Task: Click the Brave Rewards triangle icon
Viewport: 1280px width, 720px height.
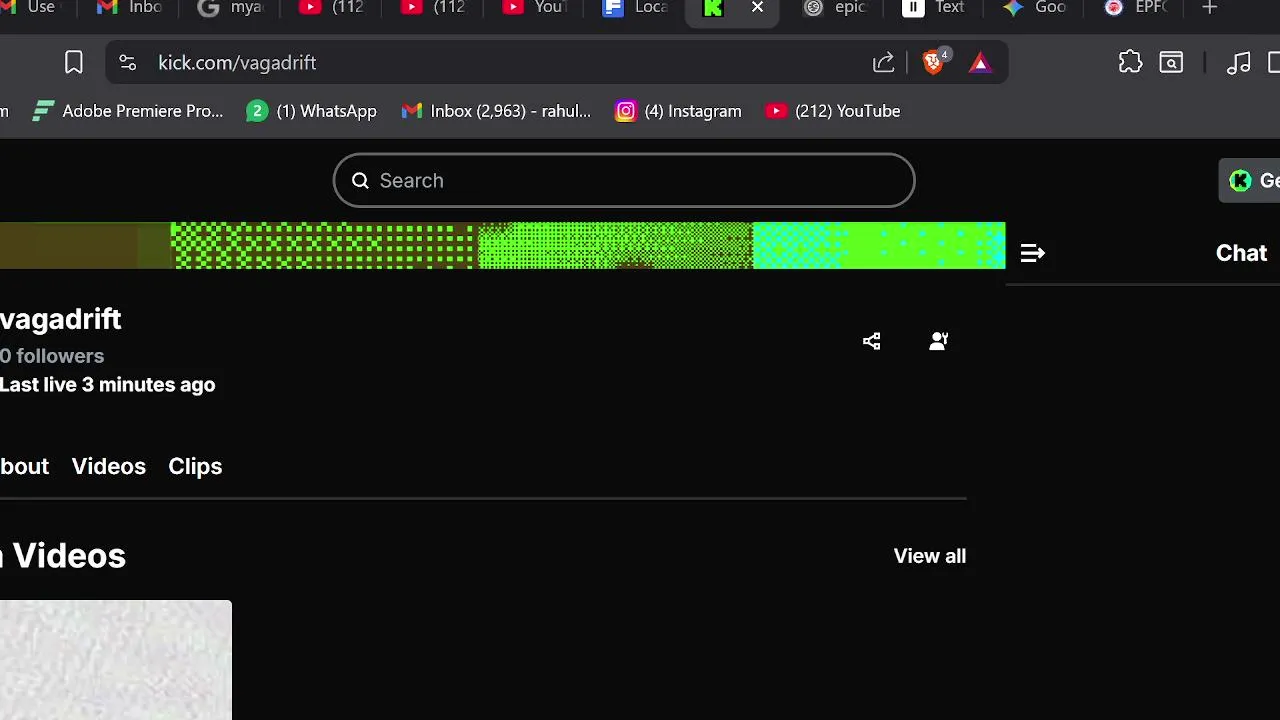Action: click(980, 63)
